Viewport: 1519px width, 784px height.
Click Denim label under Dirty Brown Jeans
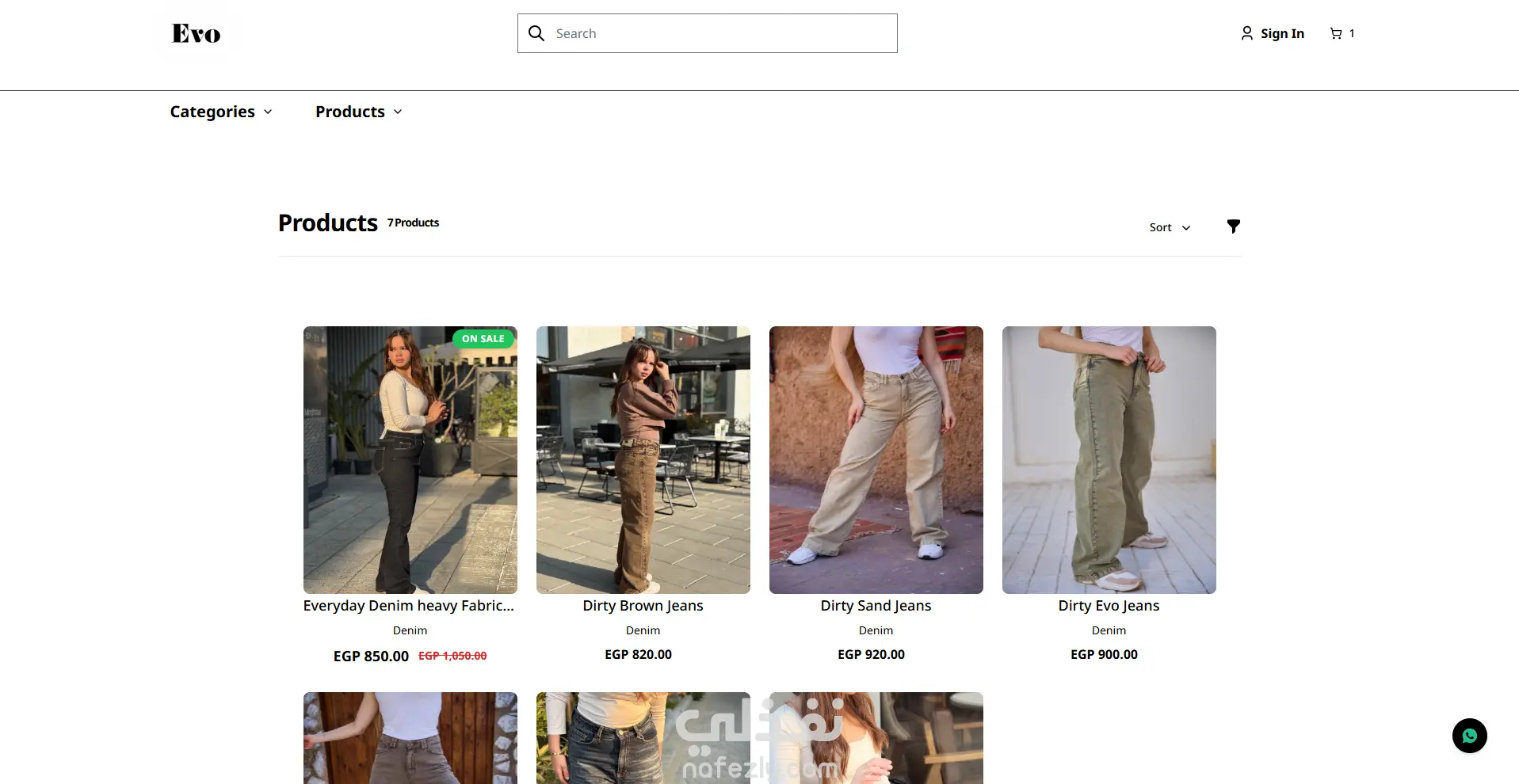pos(643,630)
